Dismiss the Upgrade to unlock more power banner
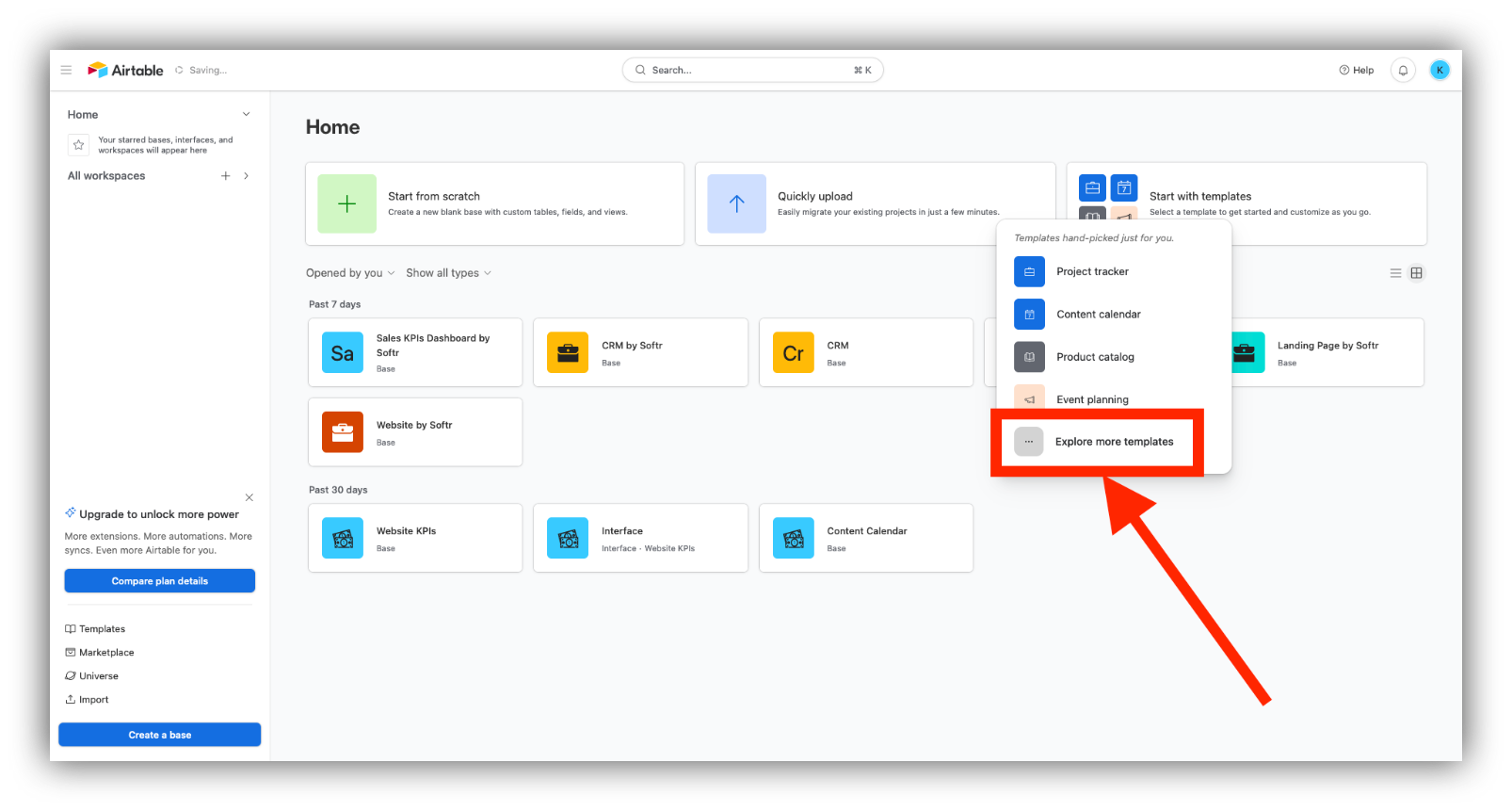 pyautogui.click(x=249, y=497)
